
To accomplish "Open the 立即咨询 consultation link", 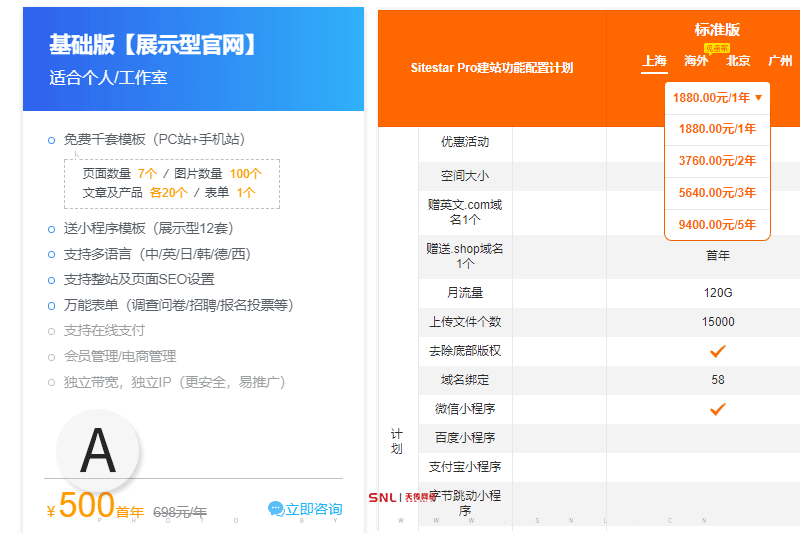I will pyautogui.click(x=305, y=509).
